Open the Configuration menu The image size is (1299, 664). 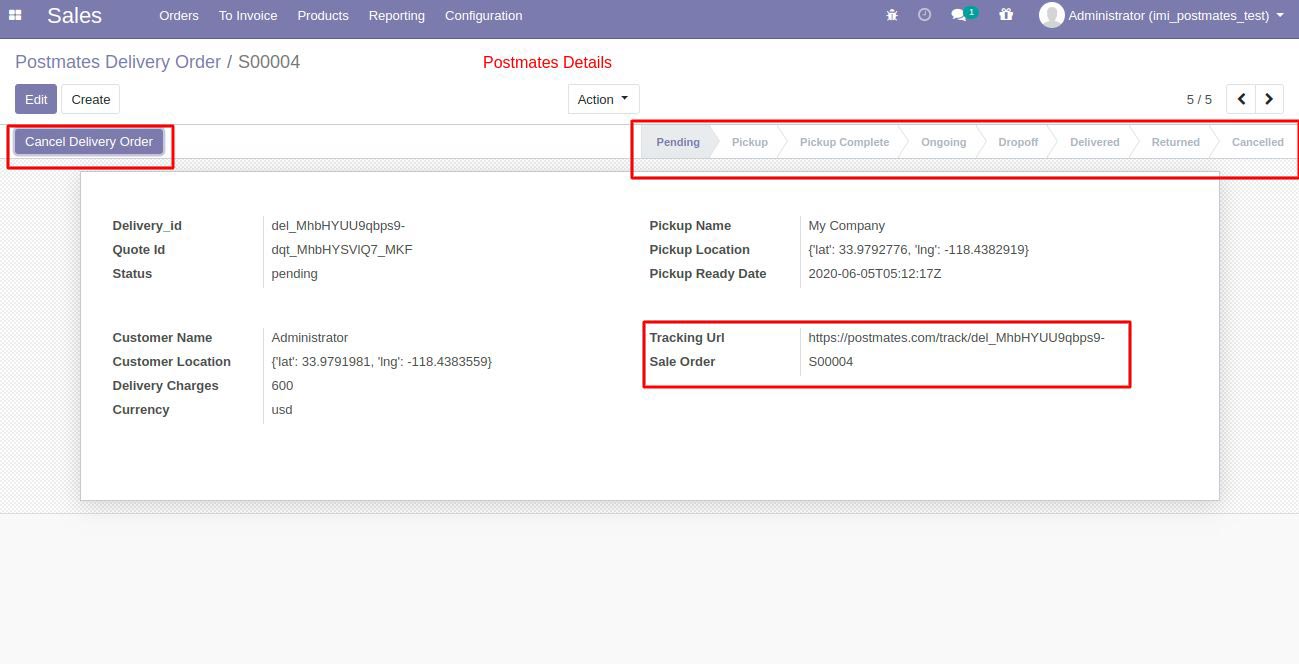(x=483, y=15)
